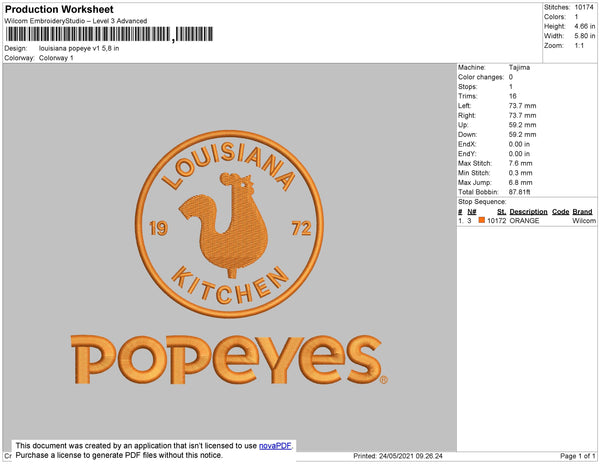
Task: Click the 'Color changes:' label
Action: (481, 77)
